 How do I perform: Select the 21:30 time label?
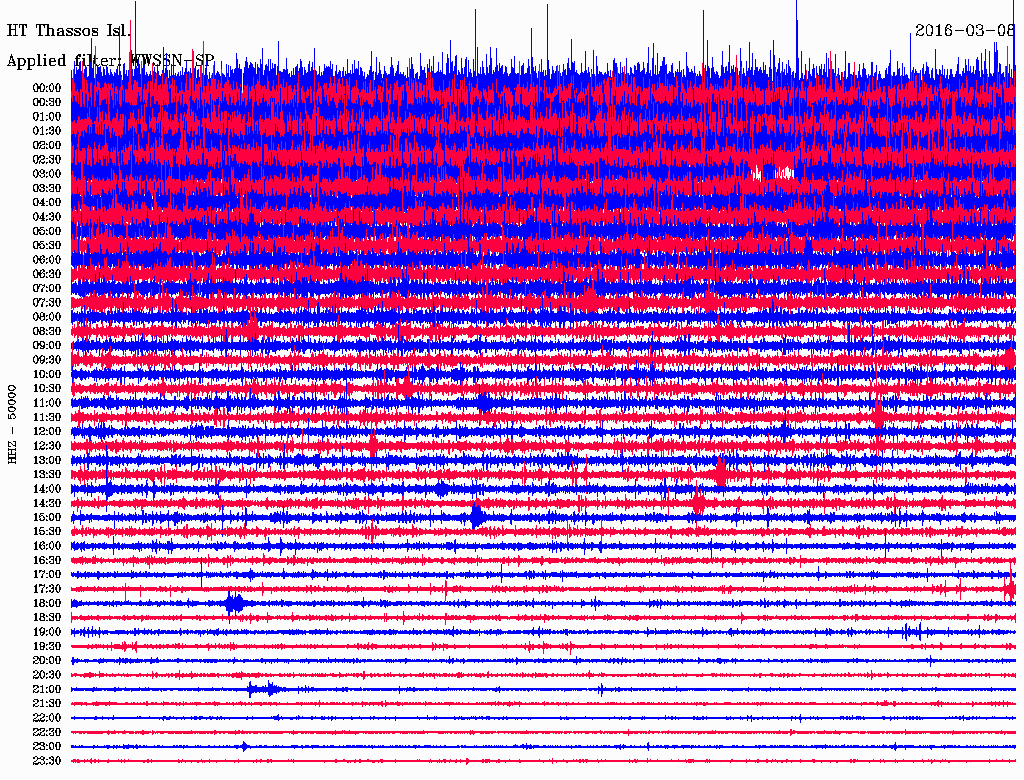tap(47, 704)
